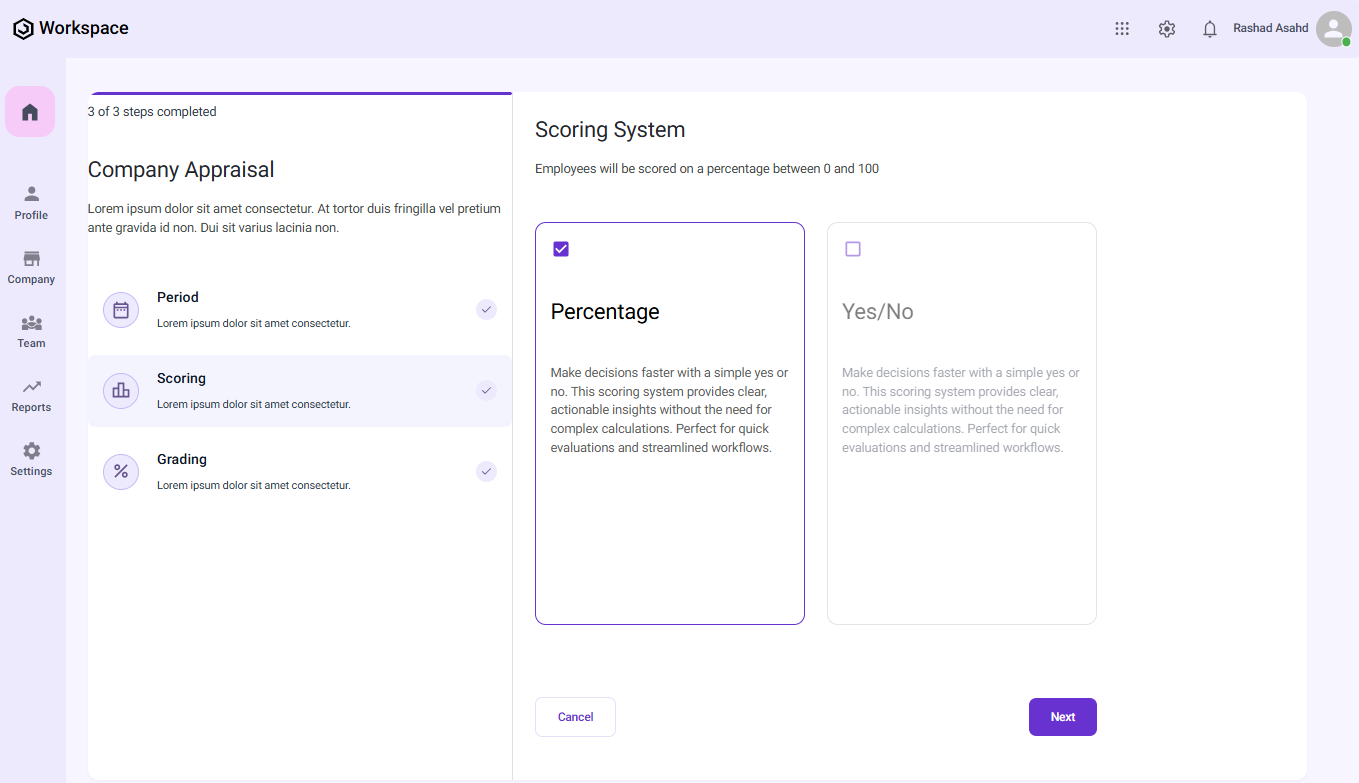Click the top bar settings gear
This screenshot has width=1359, height=783.
pyautogui.click(x=1166, y=29)
